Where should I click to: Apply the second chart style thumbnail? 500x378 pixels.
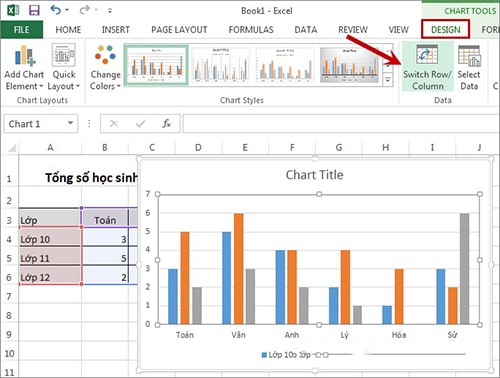tap(220, 65)
